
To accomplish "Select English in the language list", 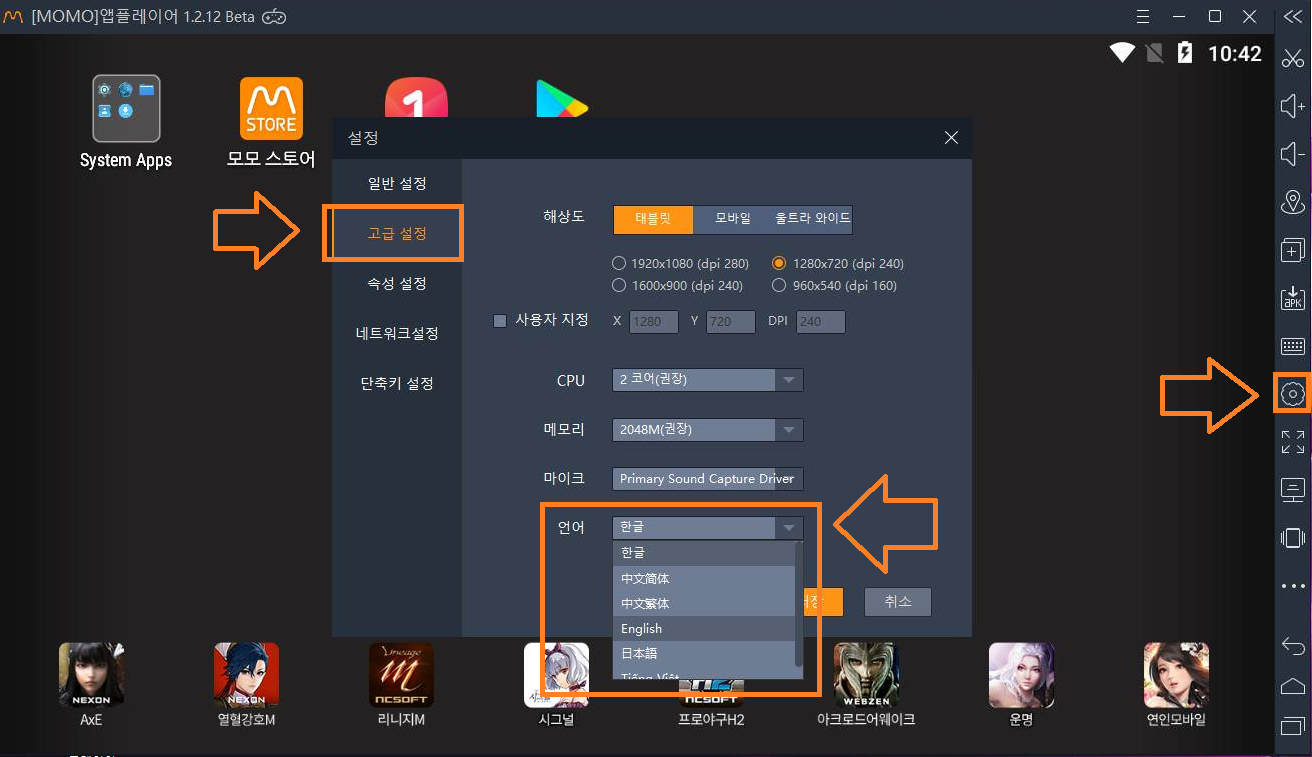I will [x=641, y=628].
